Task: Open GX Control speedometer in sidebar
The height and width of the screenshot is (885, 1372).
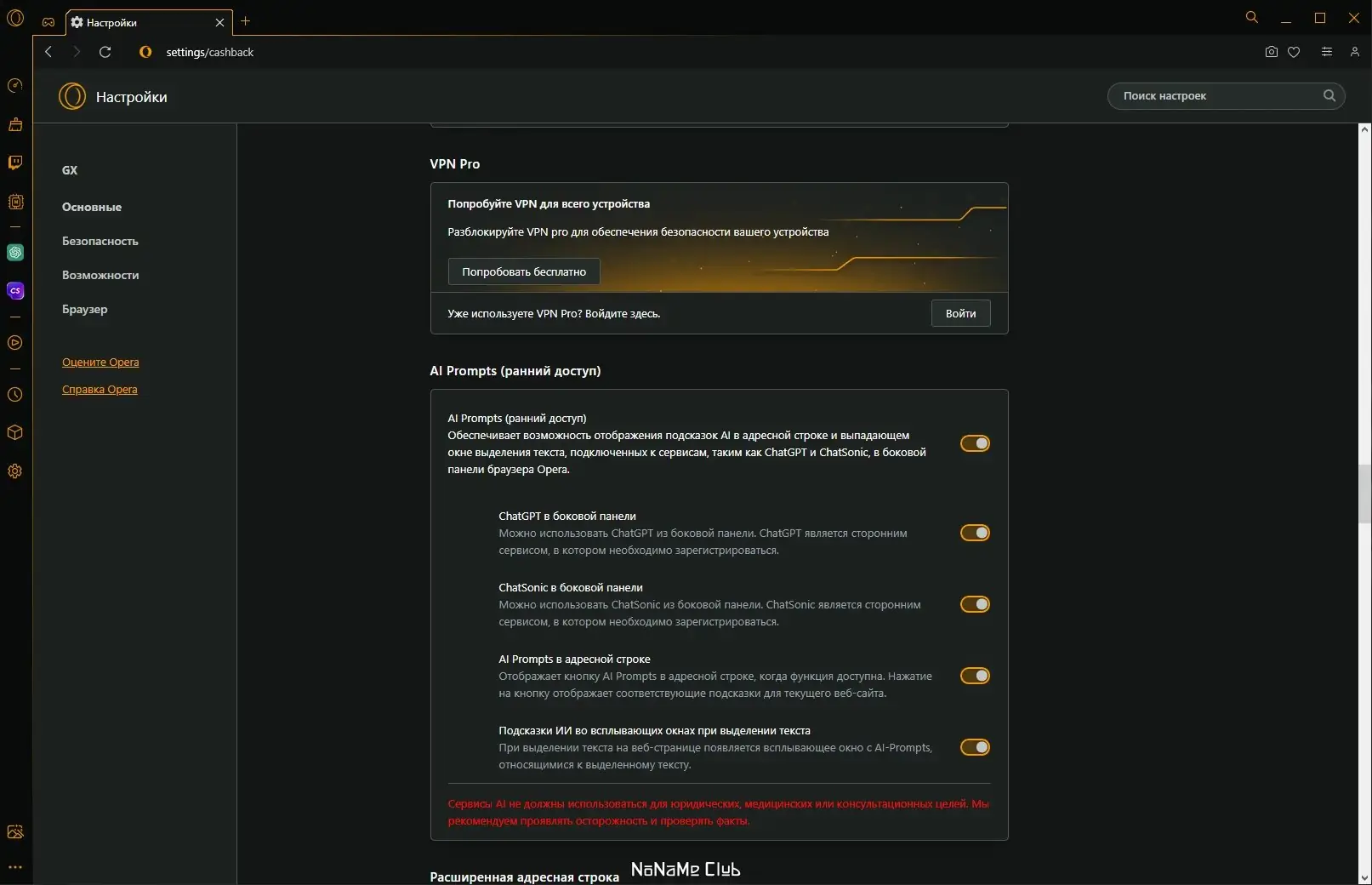Action: click(15, 85)
